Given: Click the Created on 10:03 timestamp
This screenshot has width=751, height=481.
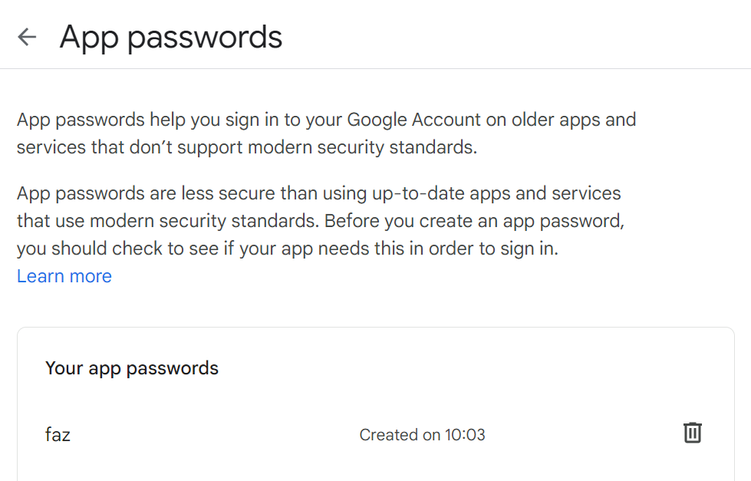Looking at the screenshot, I should coord(422,435).
